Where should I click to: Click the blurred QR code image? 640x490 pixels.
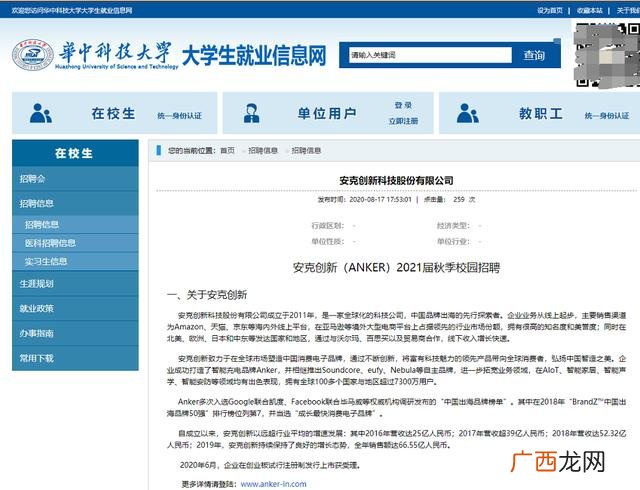(x=606, y=55)
